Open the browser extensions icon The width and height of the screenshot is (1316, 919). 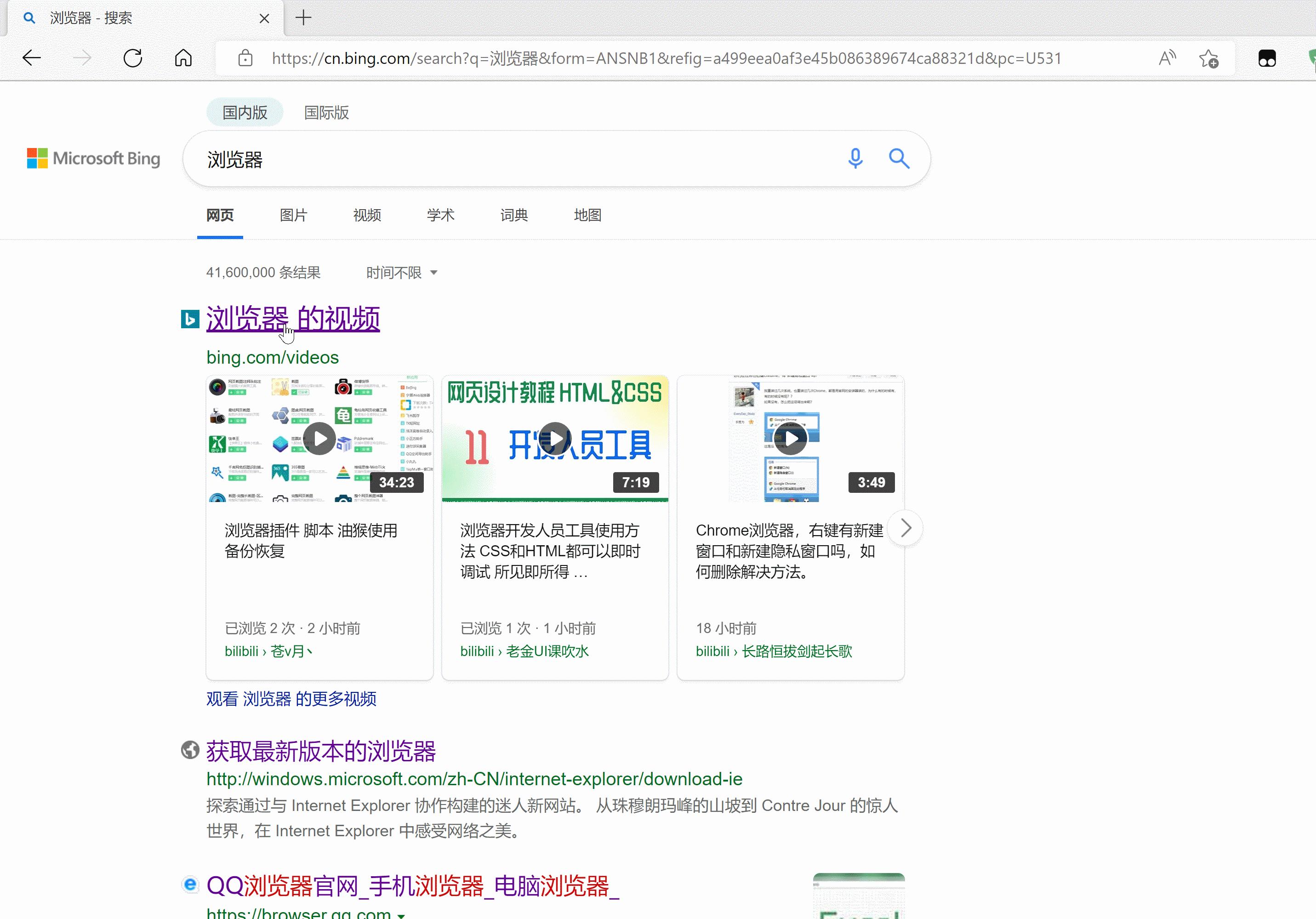(x=1267, y=57)
